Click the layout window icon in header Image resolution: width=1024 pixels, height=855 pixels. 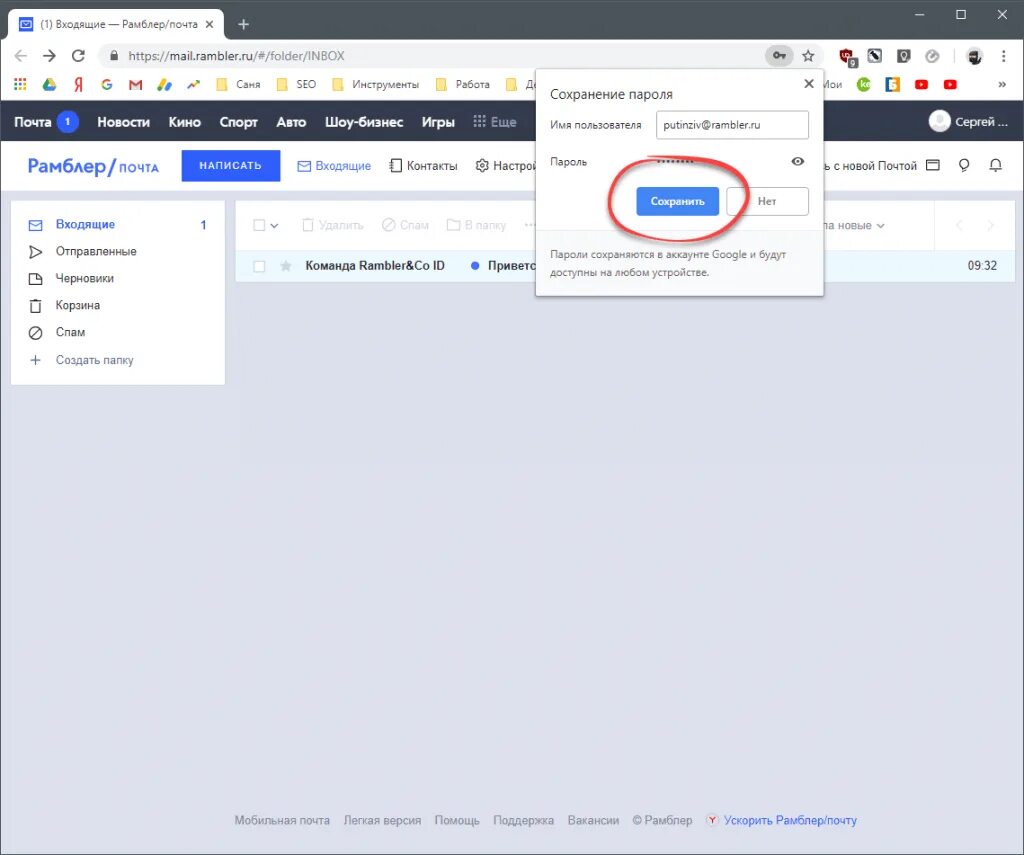(x=933, y=165)
